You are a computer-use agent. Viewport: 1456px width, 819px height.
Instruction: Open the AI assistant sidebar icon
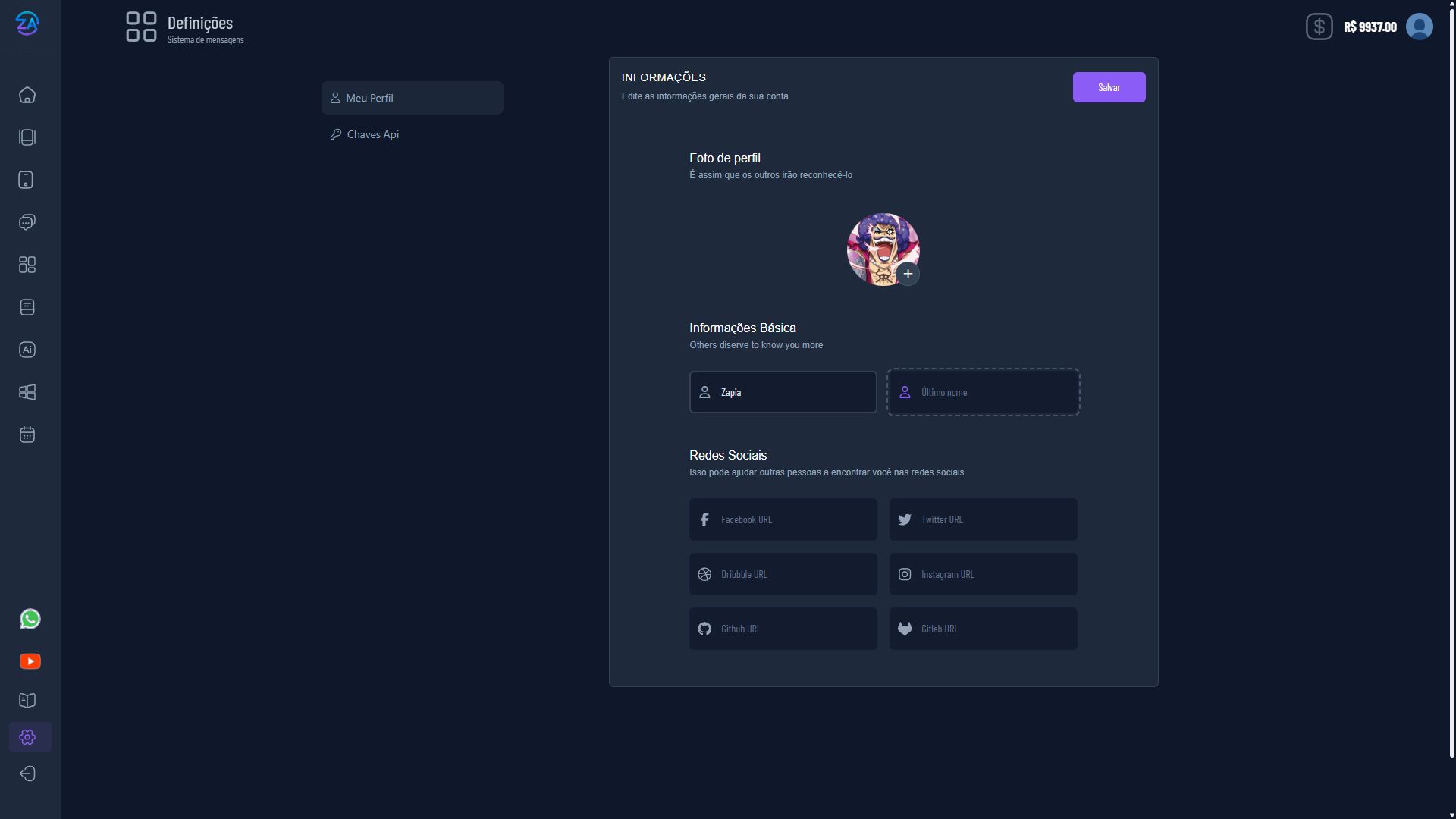point(27,350)
